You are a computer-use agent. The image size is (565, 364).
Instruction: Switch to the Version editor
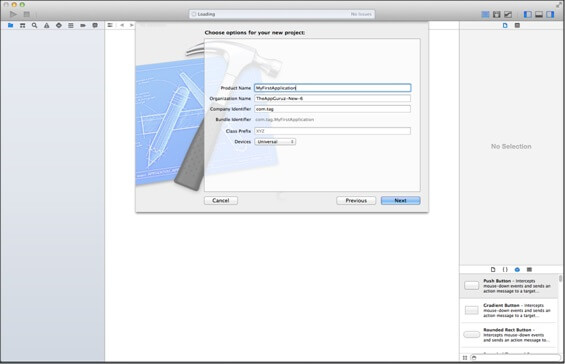coord(508,14)
